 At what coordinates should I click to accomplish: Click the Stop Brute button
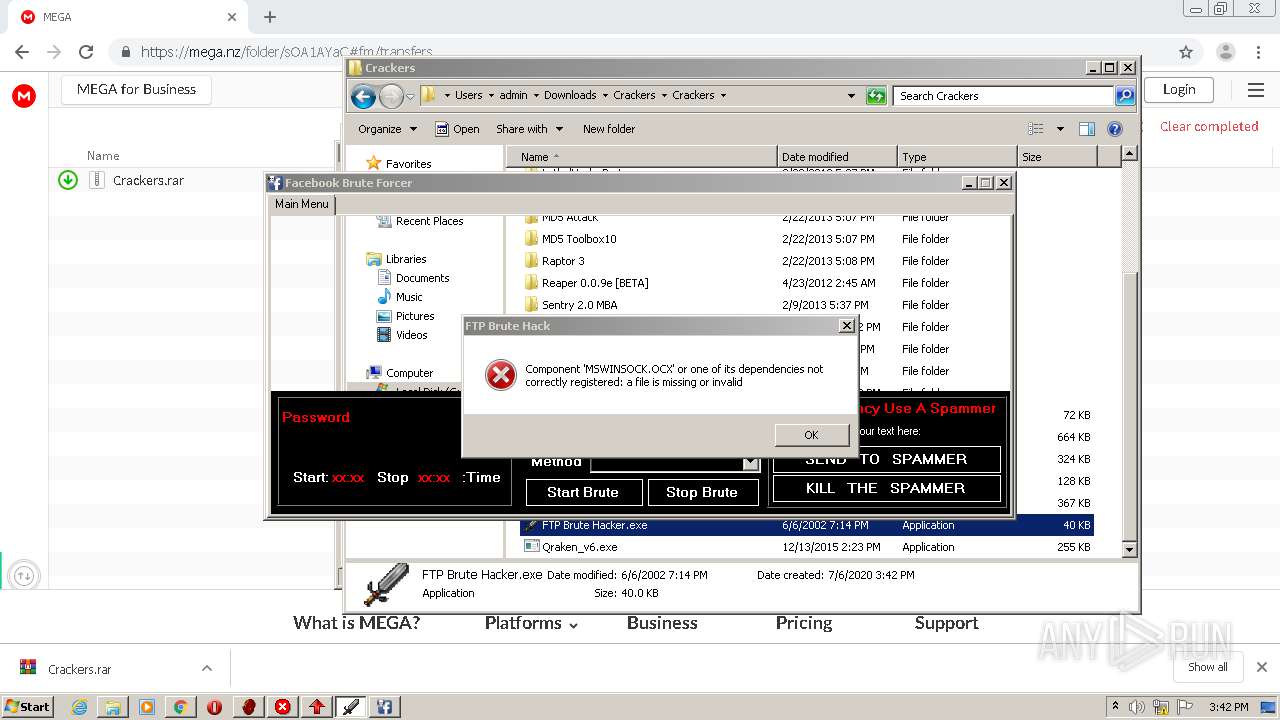(x=702, y=492)
